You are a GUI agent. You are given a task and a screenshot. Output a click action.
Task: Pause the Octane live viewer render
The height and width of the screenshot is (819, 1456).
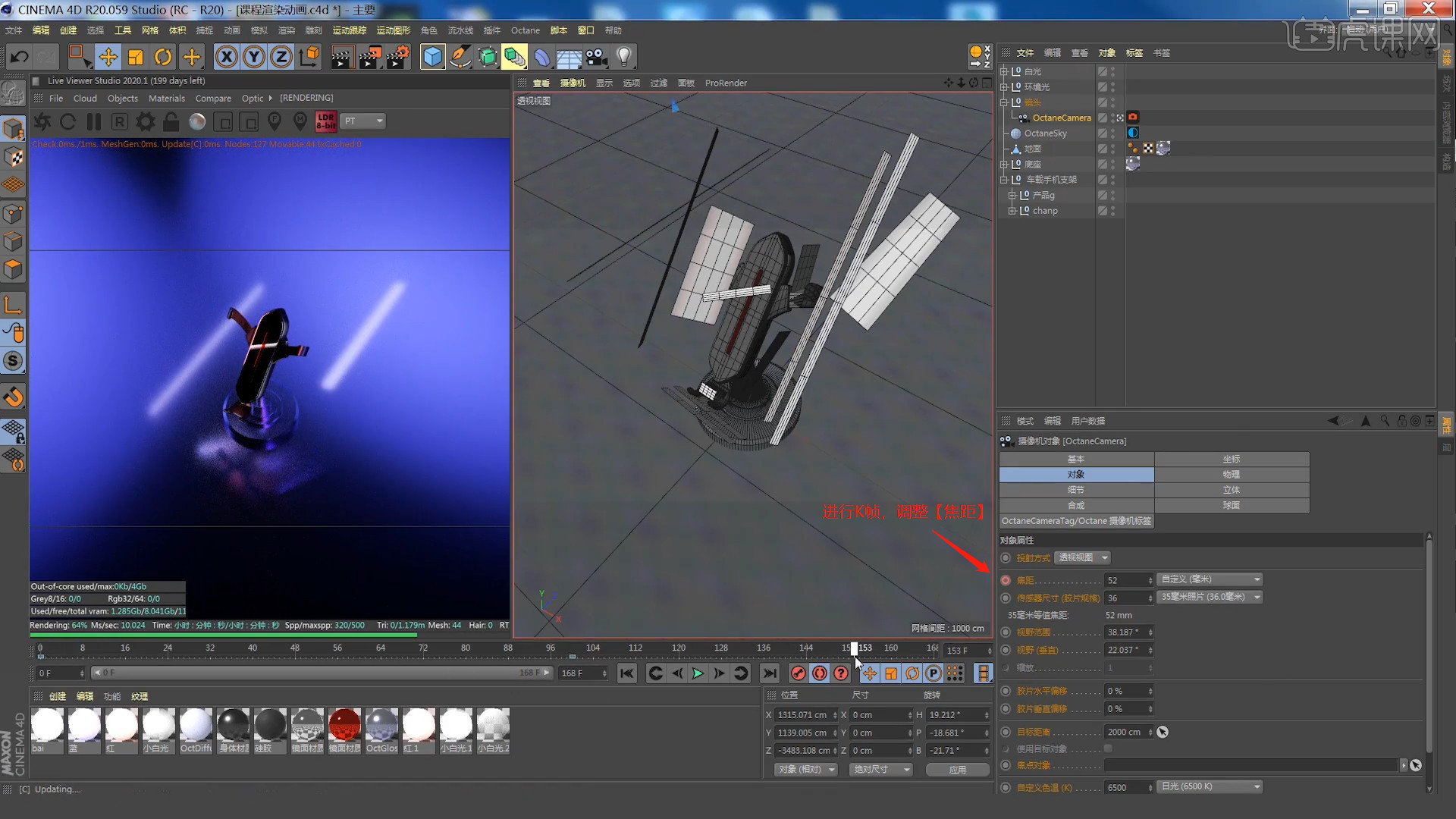(x=93, y=121)
